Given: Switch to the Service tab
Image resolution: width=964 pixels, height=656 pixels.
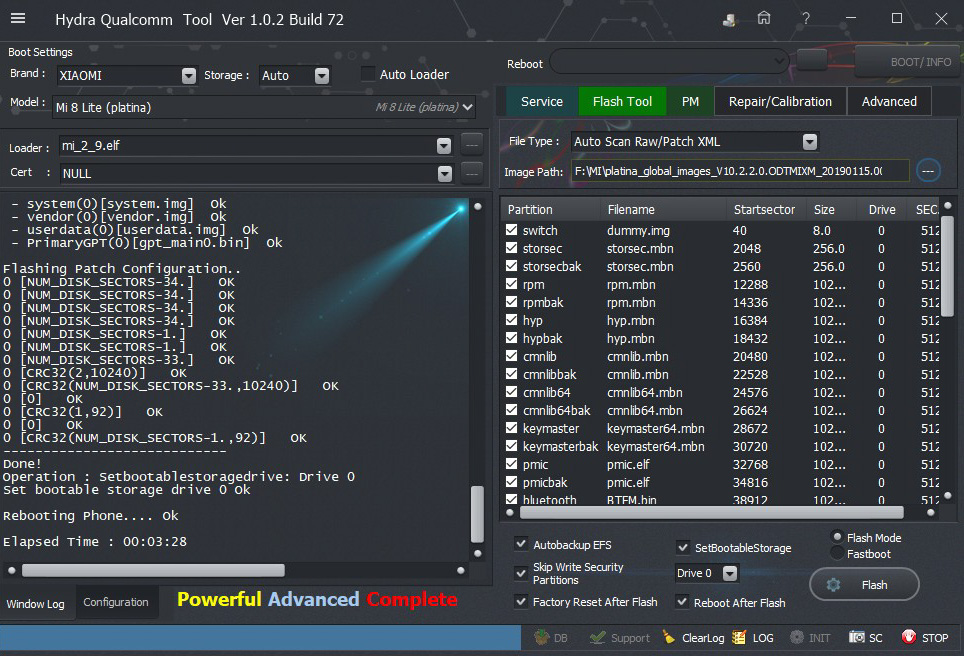Looking at the screenshot, I should point(542,101).
